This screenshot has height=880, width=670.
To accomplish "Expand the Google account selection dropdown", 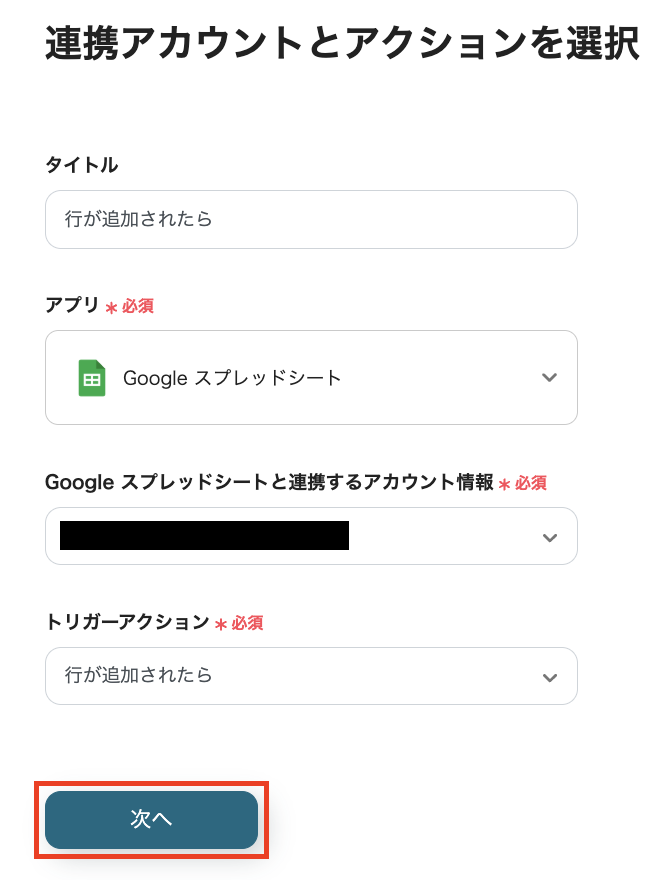I will tap(312, 536).
